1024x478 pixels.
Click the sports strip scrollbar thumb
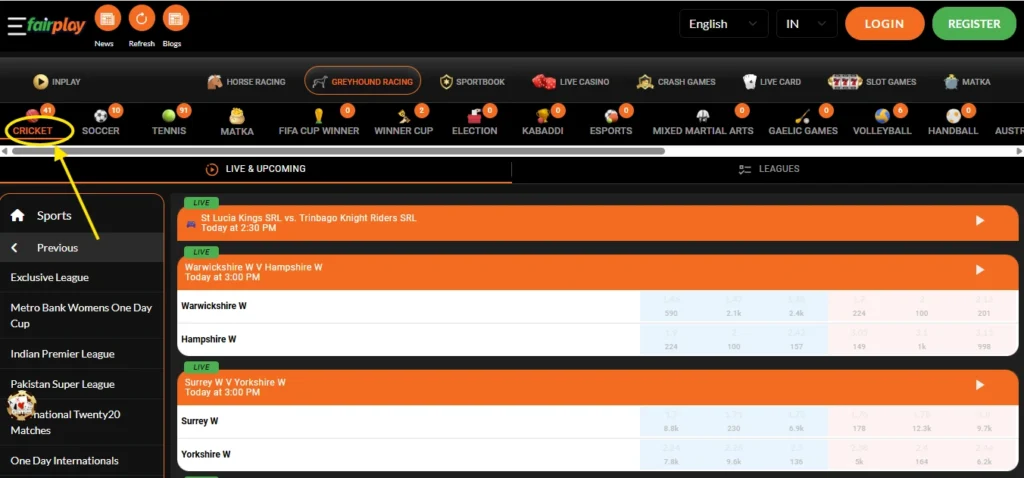[338, 151]
